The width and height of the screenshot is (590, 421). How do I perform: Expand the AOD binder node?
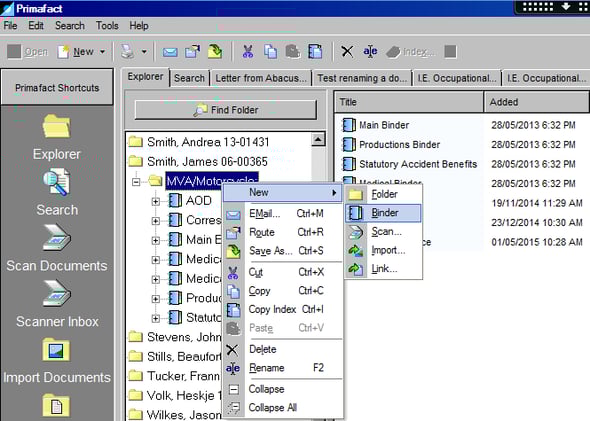155,202
